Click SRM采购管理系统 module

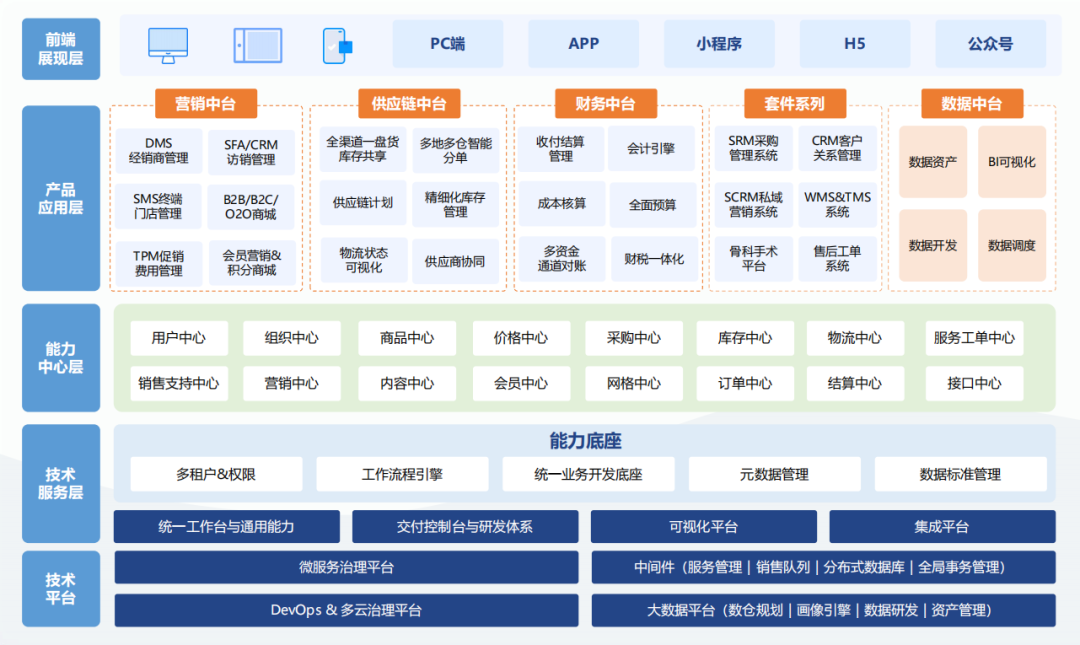754,148
